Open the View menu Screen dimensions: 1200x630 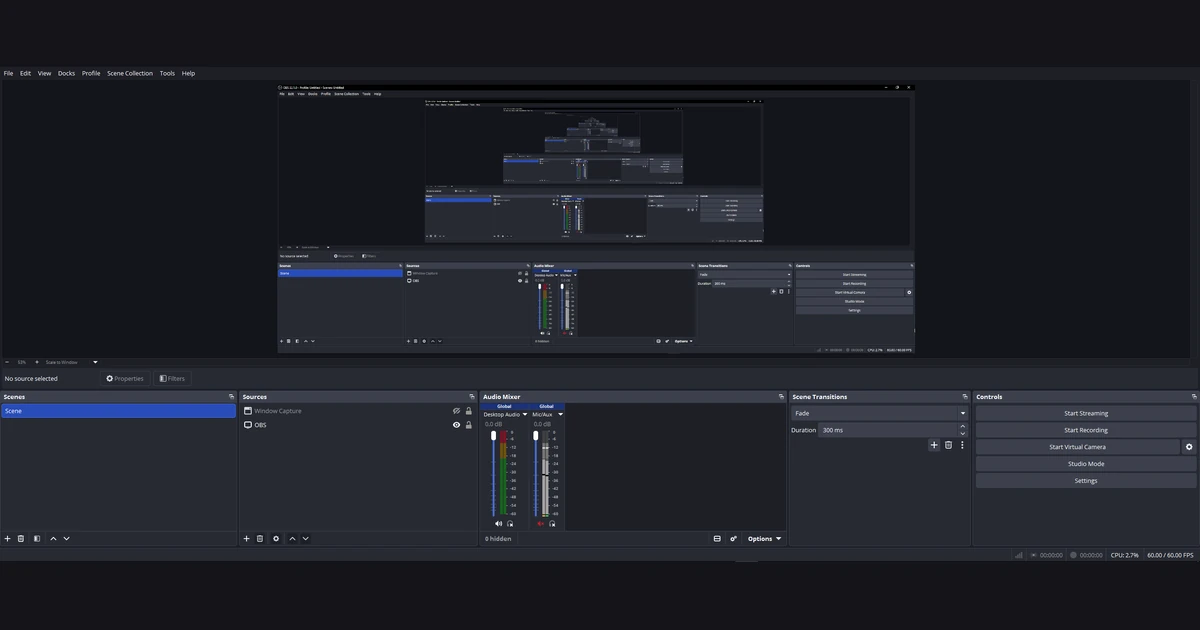coord(44,73)
